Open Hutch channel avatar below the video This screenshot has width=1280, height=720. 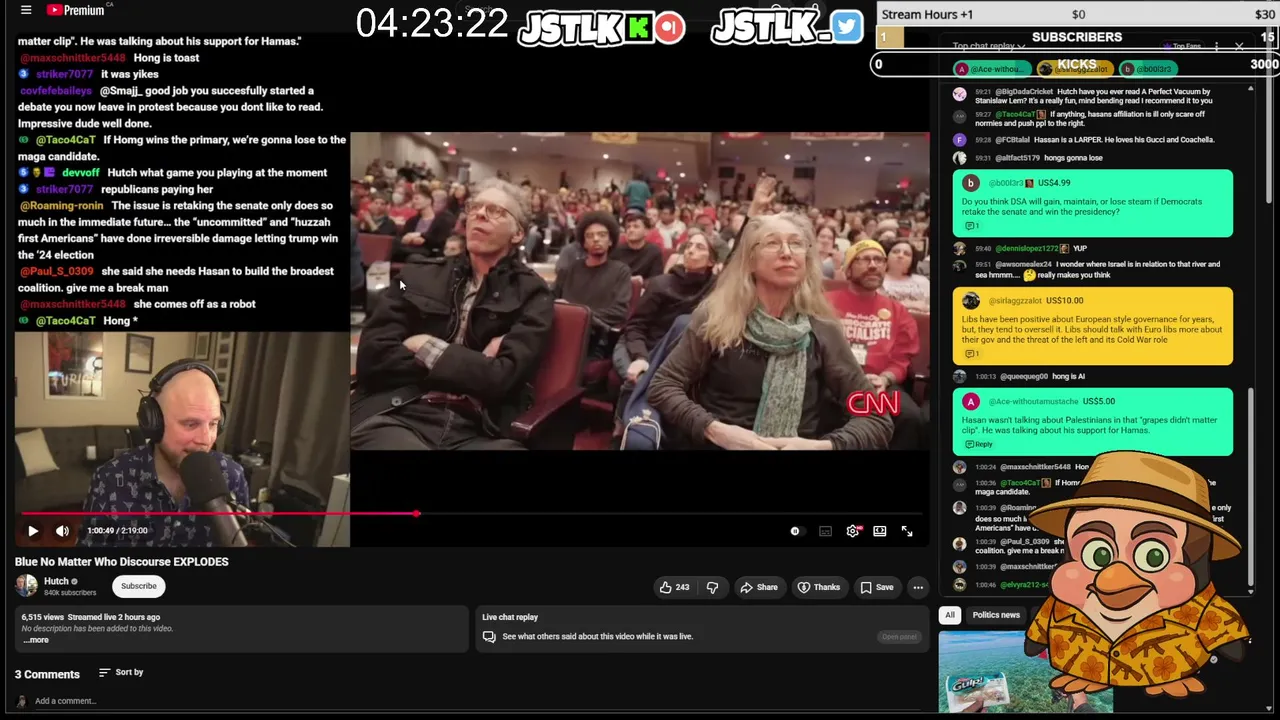tap(26, 586)
